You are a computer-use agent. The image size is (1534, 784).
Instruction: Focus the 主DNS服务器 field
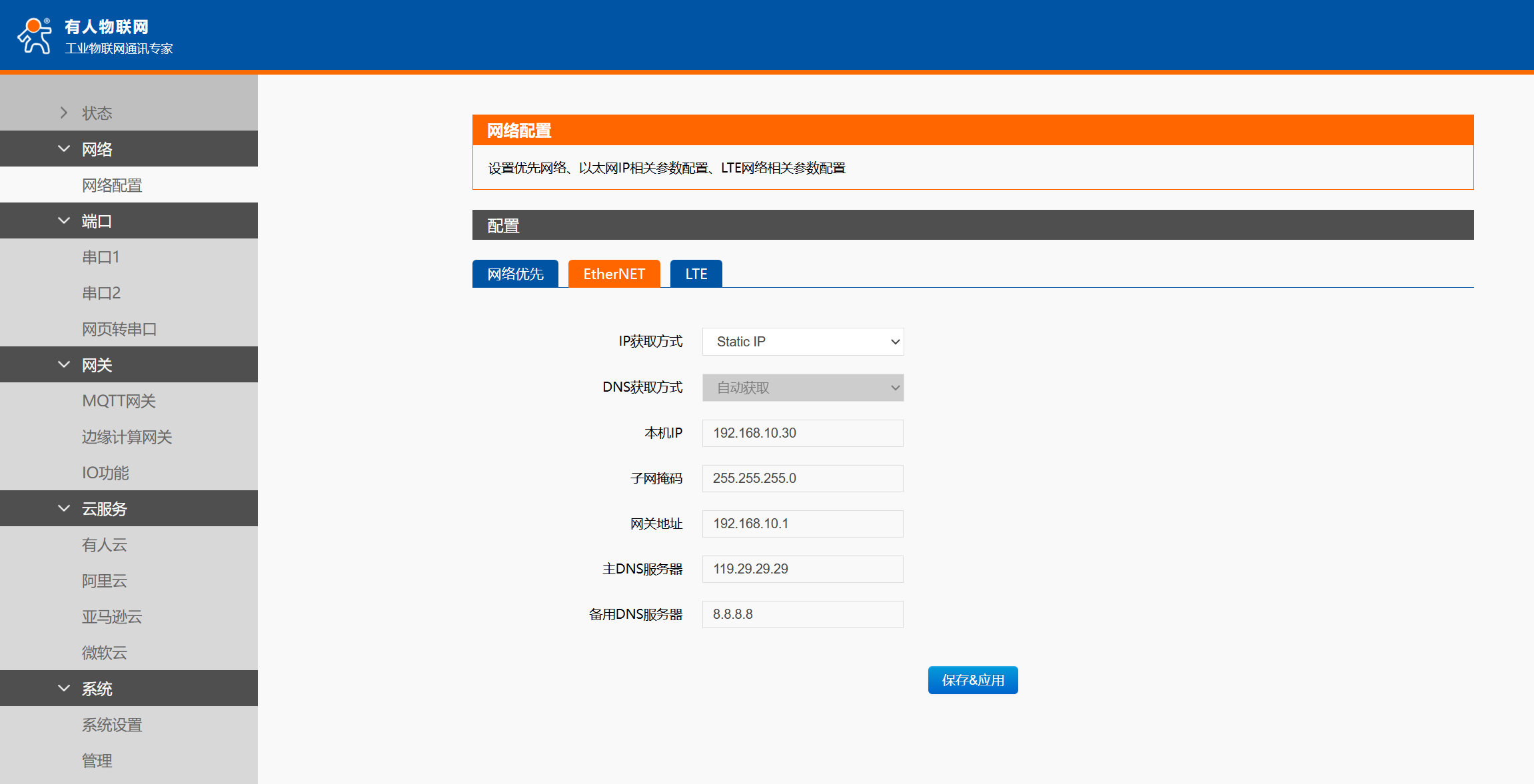point(802,569)
